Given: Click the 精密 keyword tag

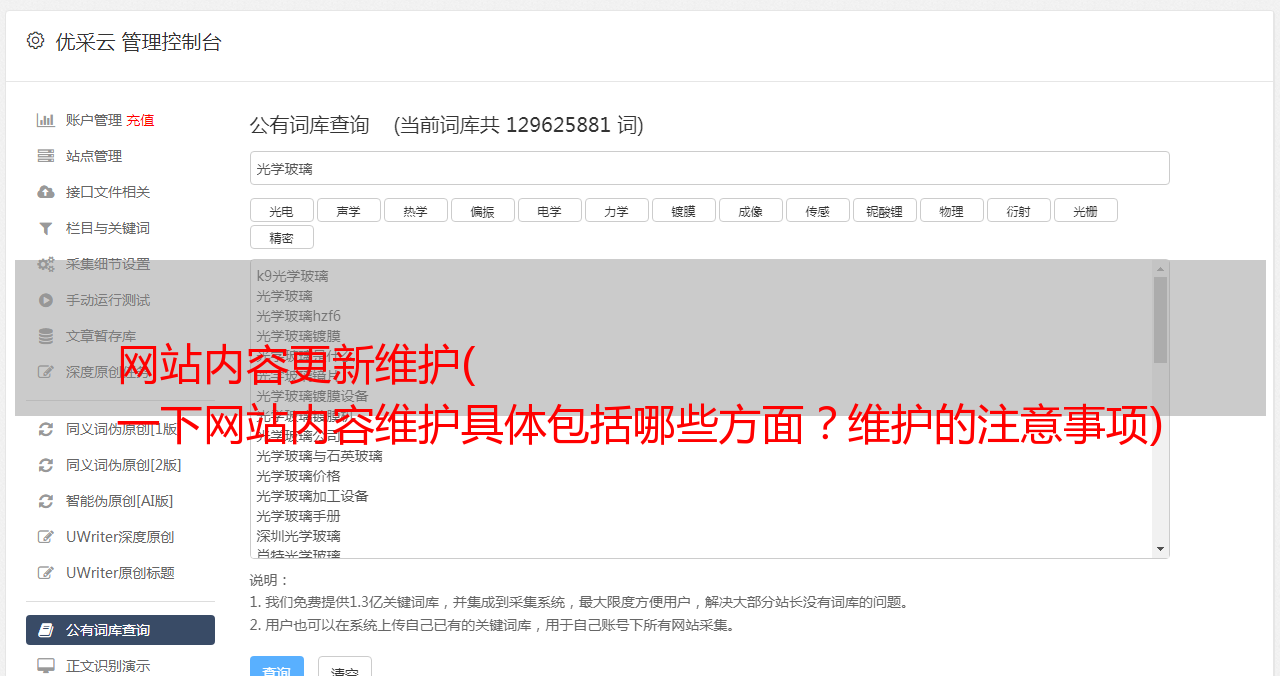Looking at the screenshot, I should coord(282,237).
